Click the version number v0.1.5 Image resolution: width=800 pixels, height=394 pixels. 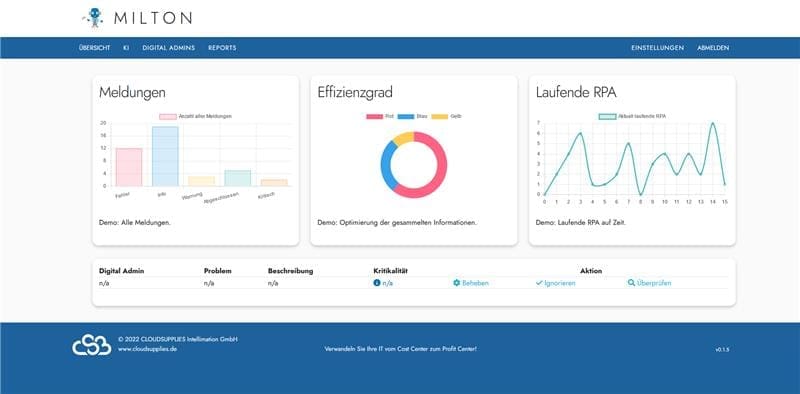pos(722,350)
